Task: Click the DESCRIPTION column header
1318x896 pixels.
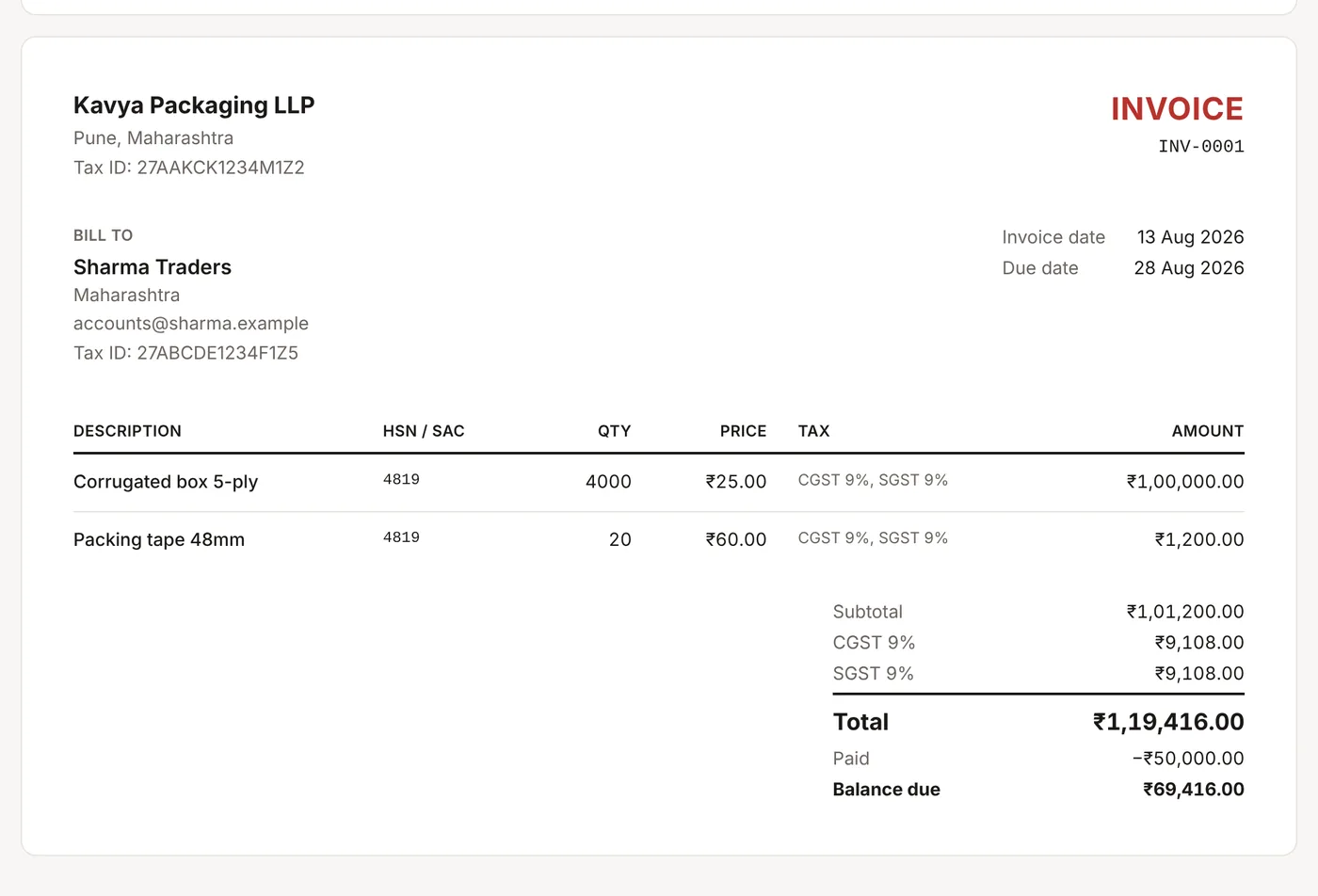Action: point(127,431)
